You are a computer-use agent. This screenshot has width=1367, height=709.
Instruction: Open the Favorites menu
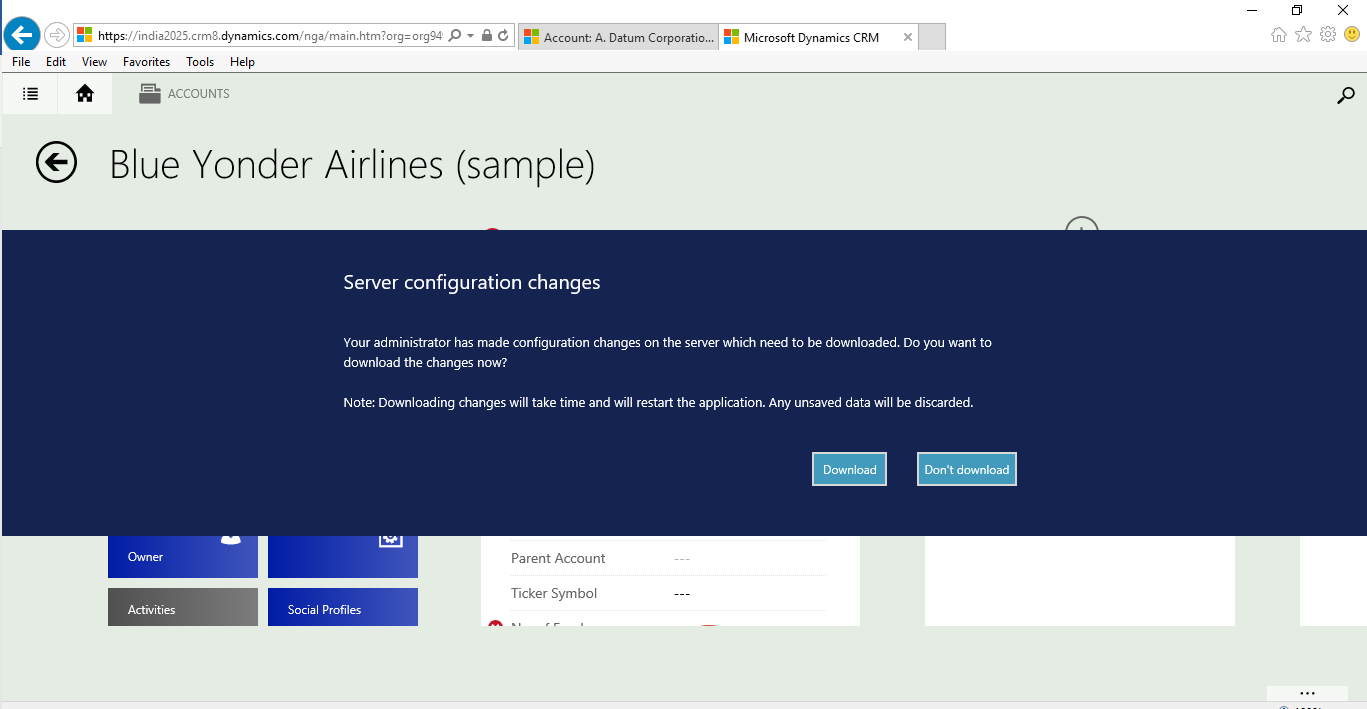point(146,62)
